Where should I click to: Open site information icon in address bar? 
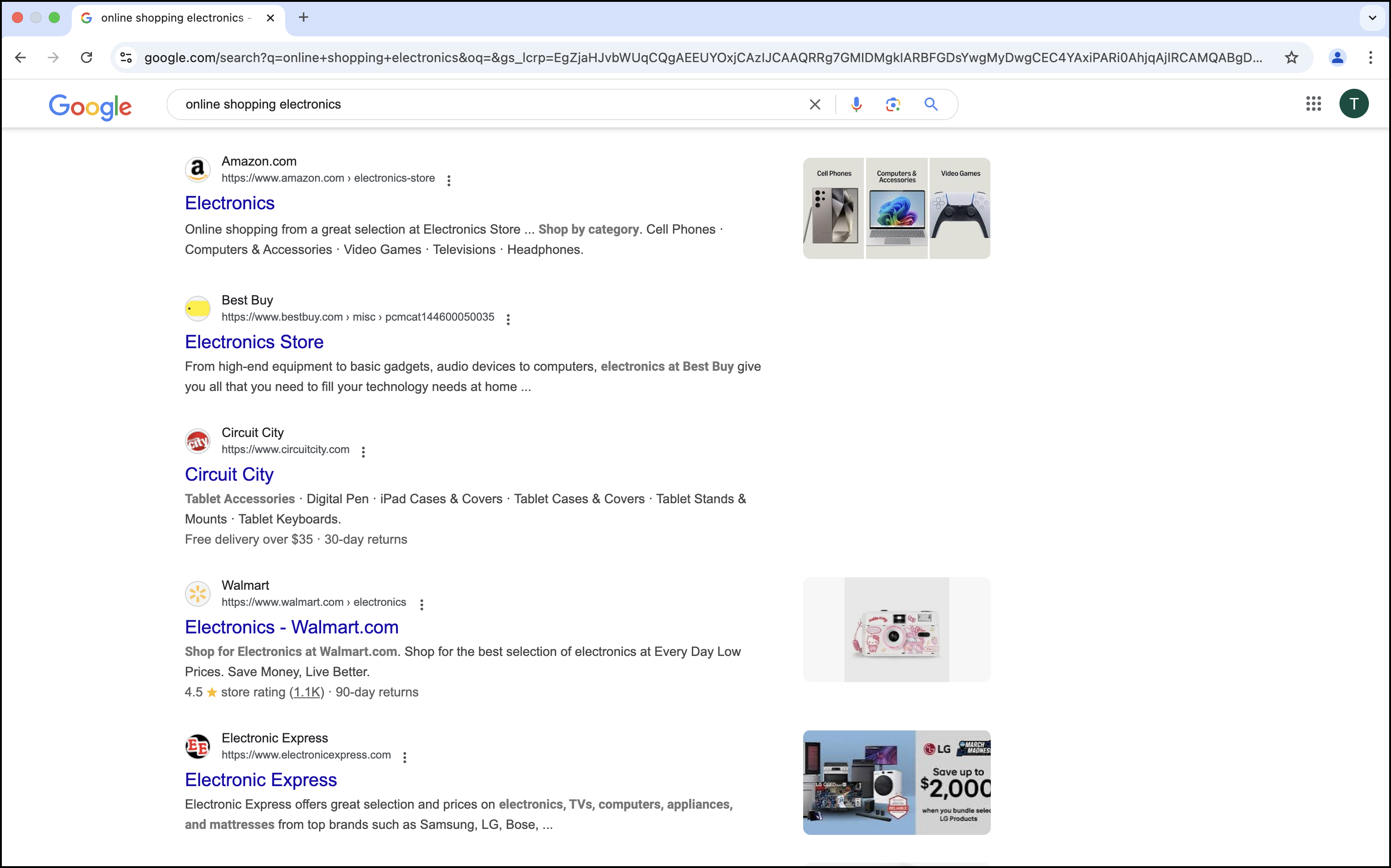(126, 57)
